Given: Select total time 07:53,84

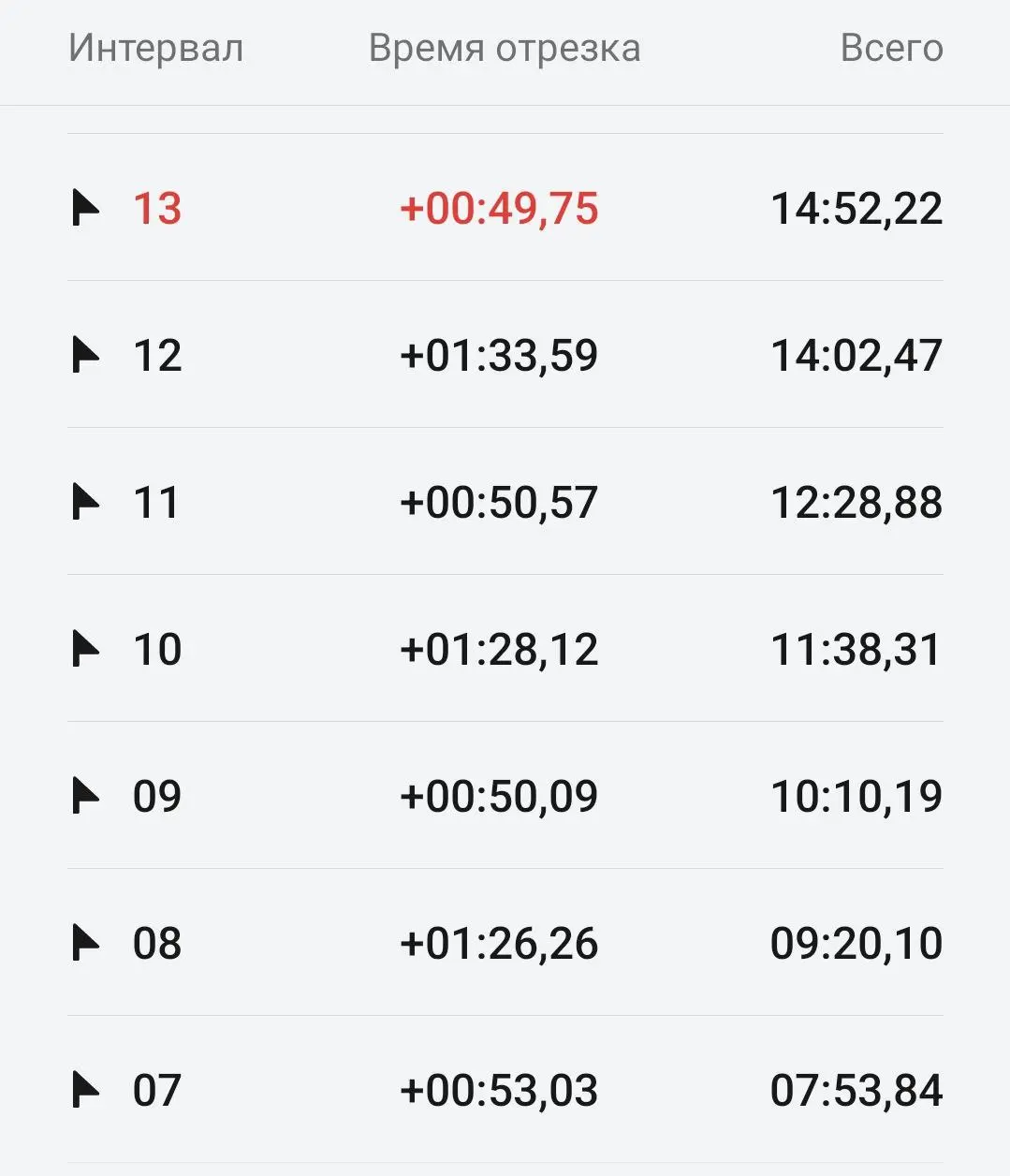Looking at the screenshot, I should [x=856, y=1090].
